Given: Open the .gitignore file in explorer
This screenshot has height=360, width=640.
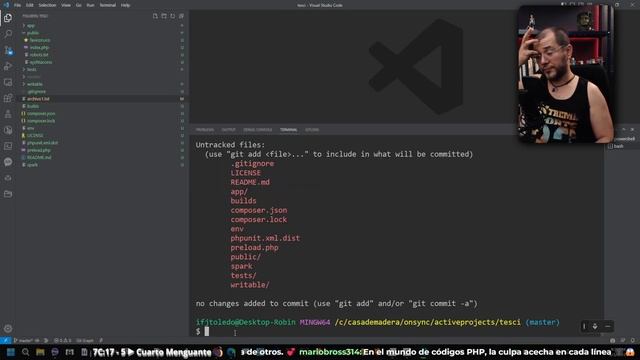Looking at the screenshot, I should click(x=37, y=91).
